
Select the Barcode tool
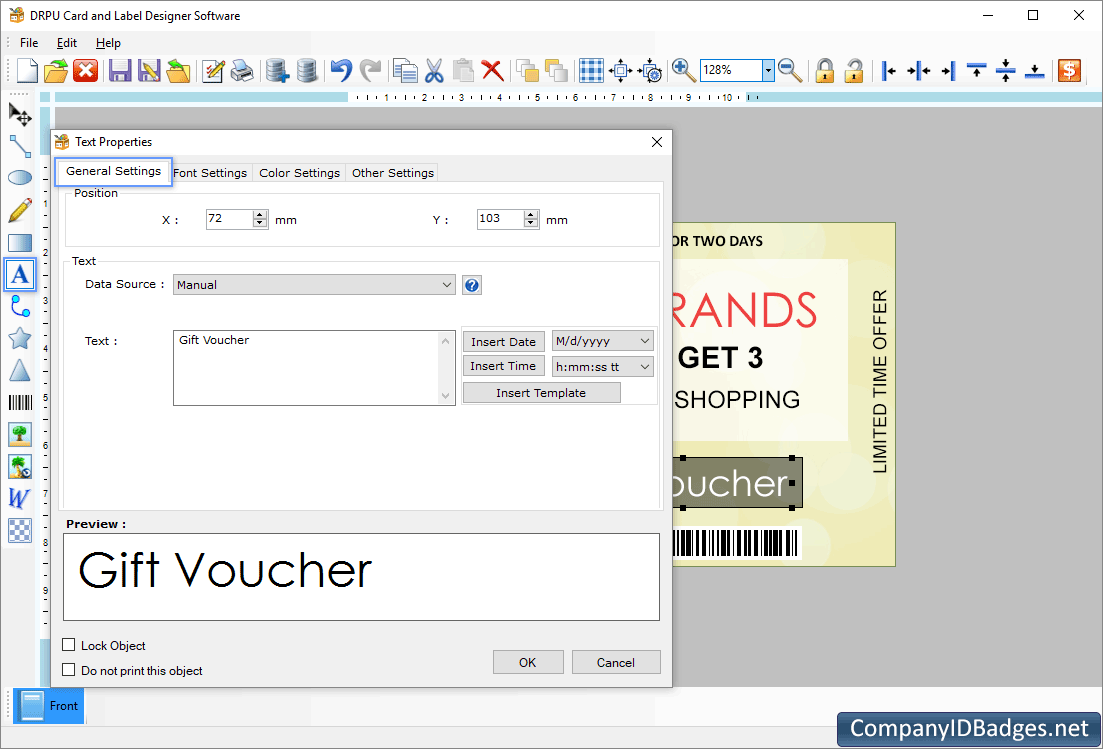[x=20, y=402]
